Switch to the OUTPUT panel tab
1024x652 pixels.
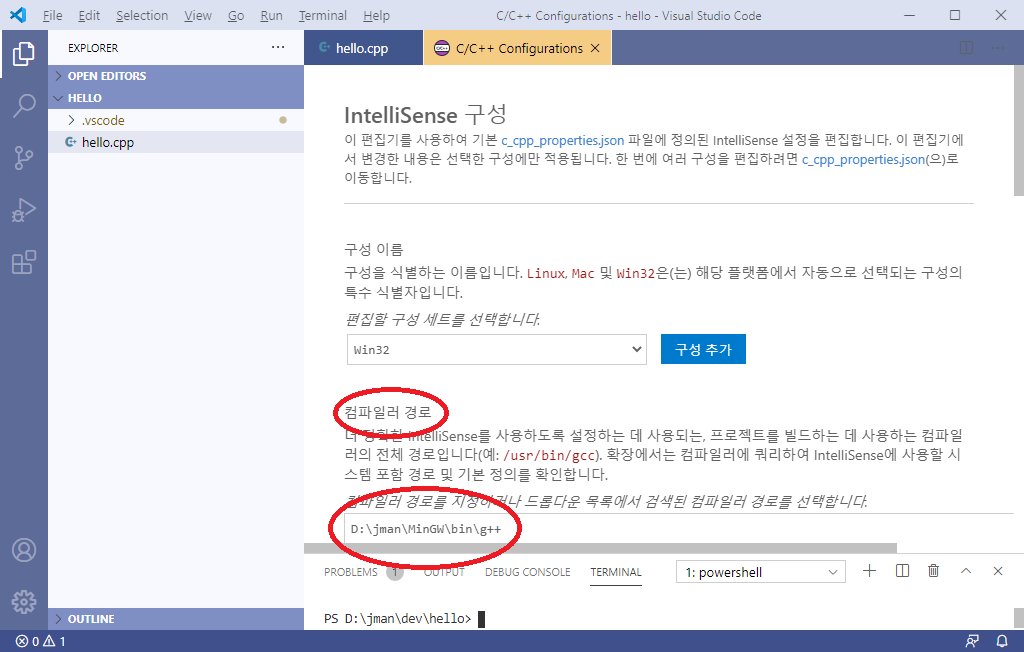tap(444, 572)
